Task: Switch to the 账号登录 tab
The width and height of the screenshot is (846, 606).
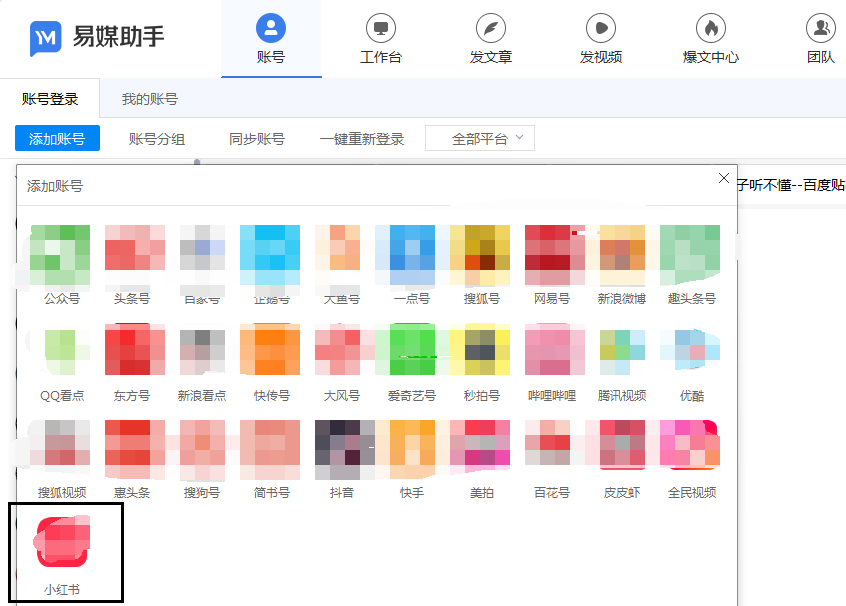Action: [x=50, y=99]
